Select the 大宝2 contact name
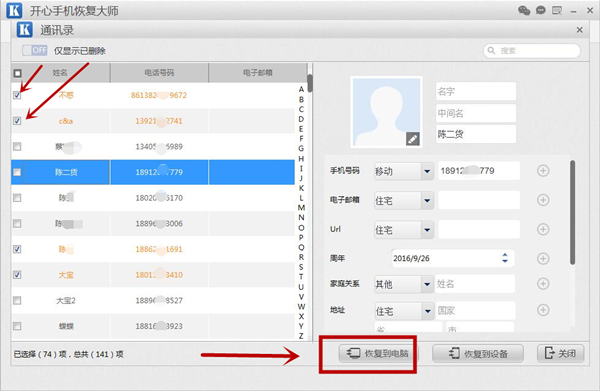 (66, 300)
